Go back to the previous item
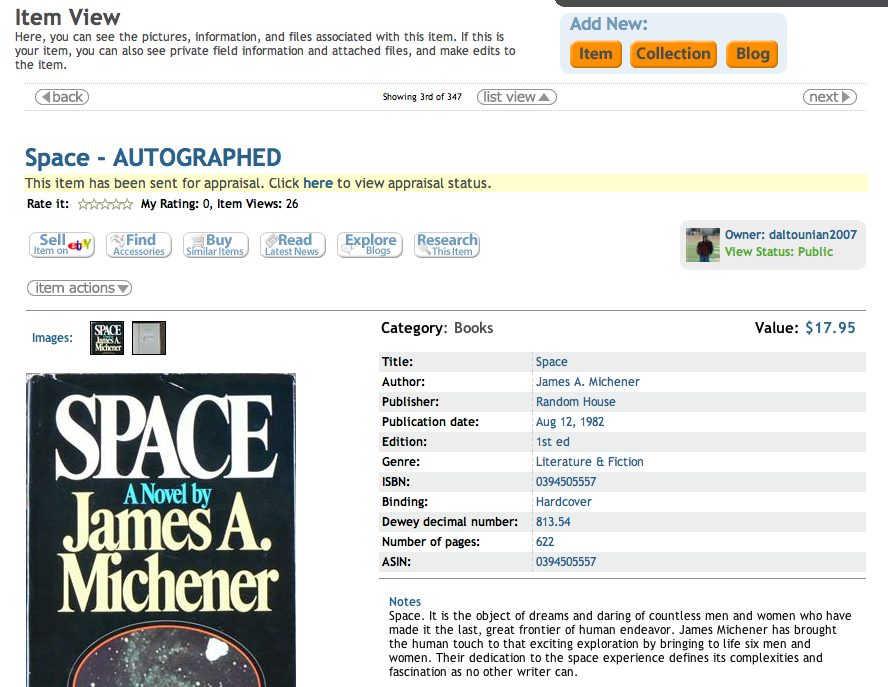 click(61, 97)
